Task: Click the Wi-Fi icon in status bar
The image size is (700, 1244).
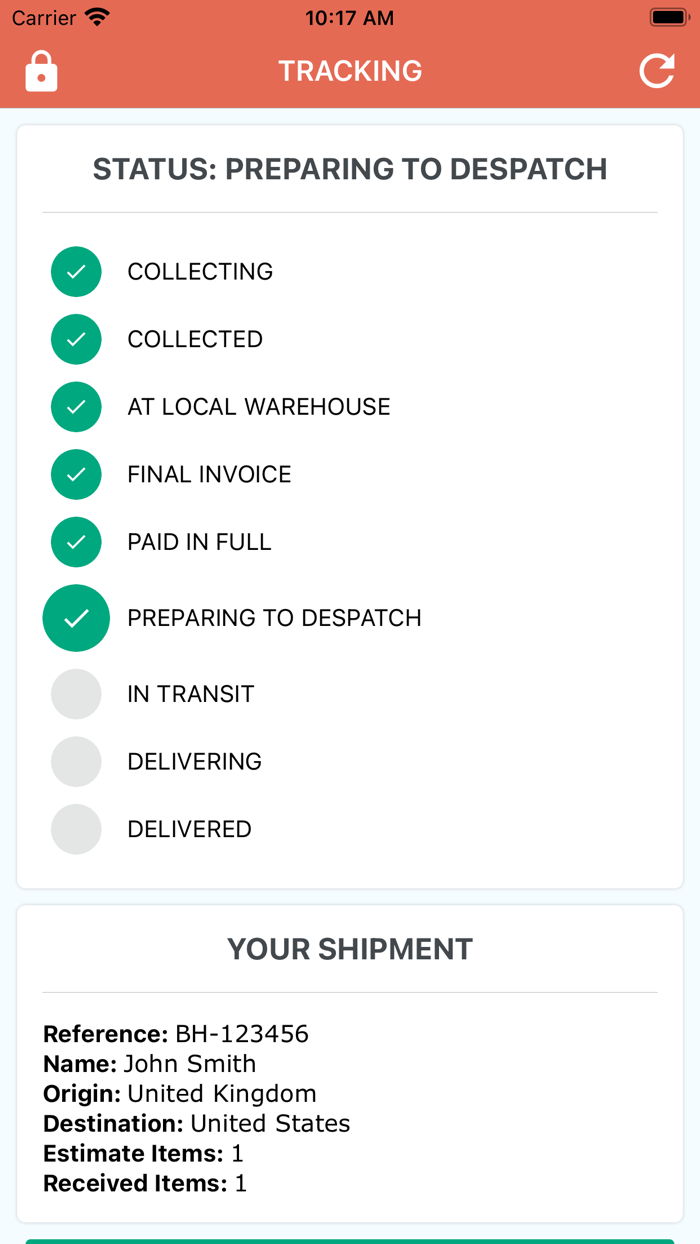Action: point(97,16)
